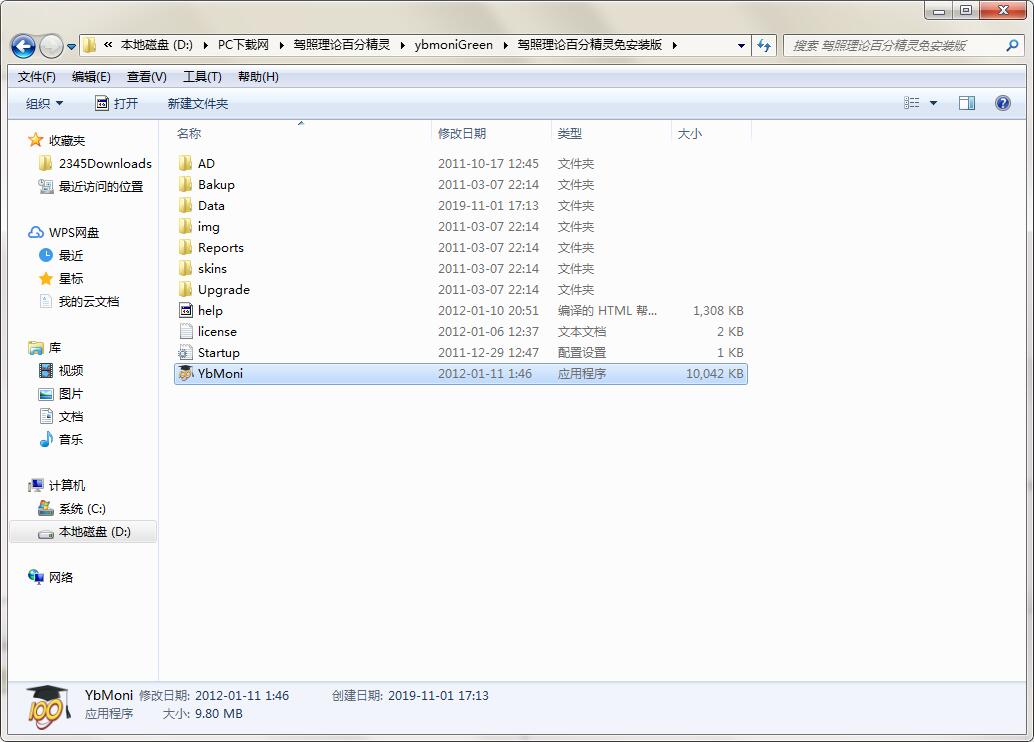This screenshot has height=742, width=1034.
Task: Click the refresh button next to address bar
Action: pyautogui.click(x=764, y=46)
